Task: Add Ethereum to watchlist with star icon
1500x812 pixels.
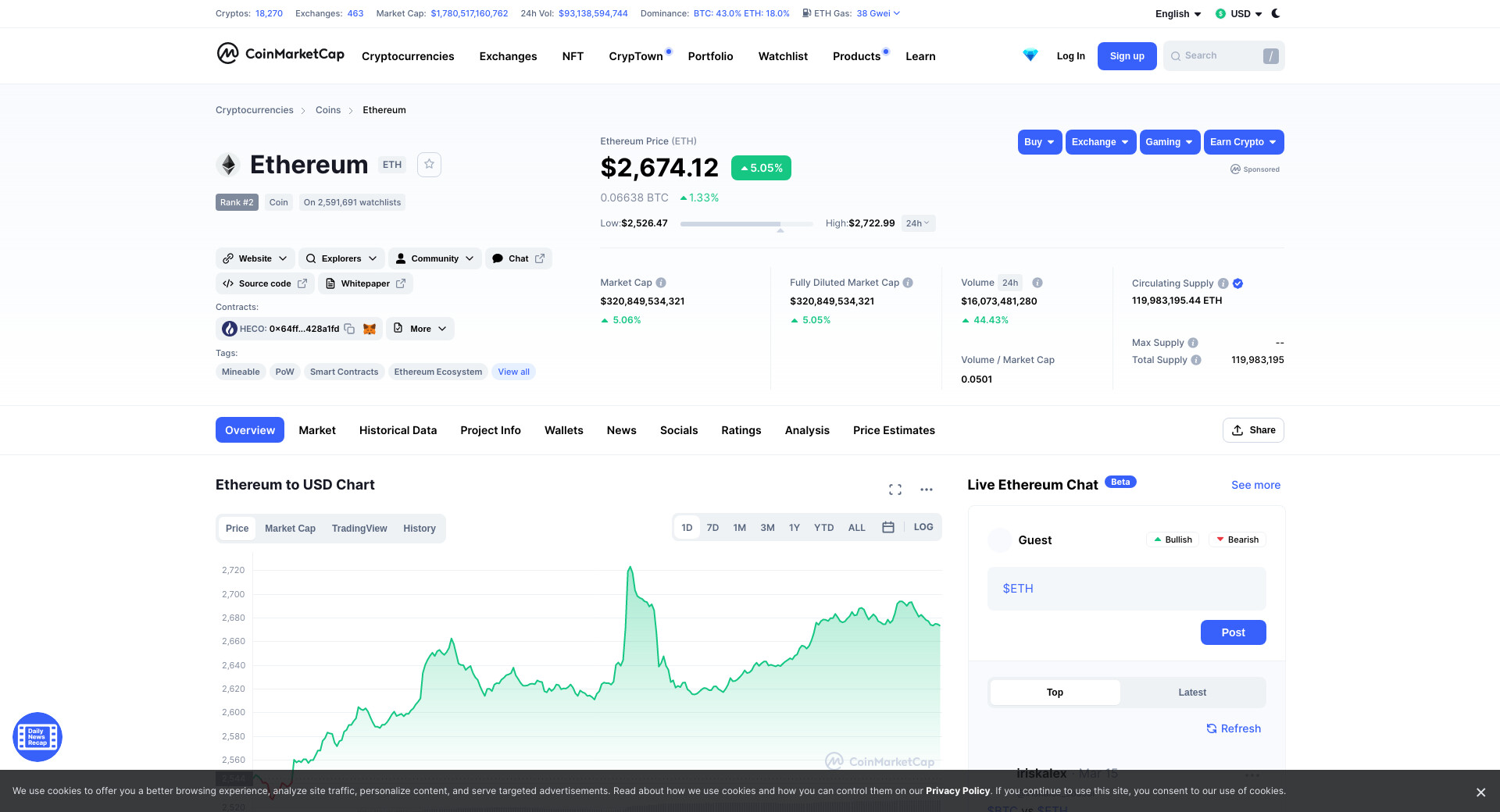Action: 429,165
